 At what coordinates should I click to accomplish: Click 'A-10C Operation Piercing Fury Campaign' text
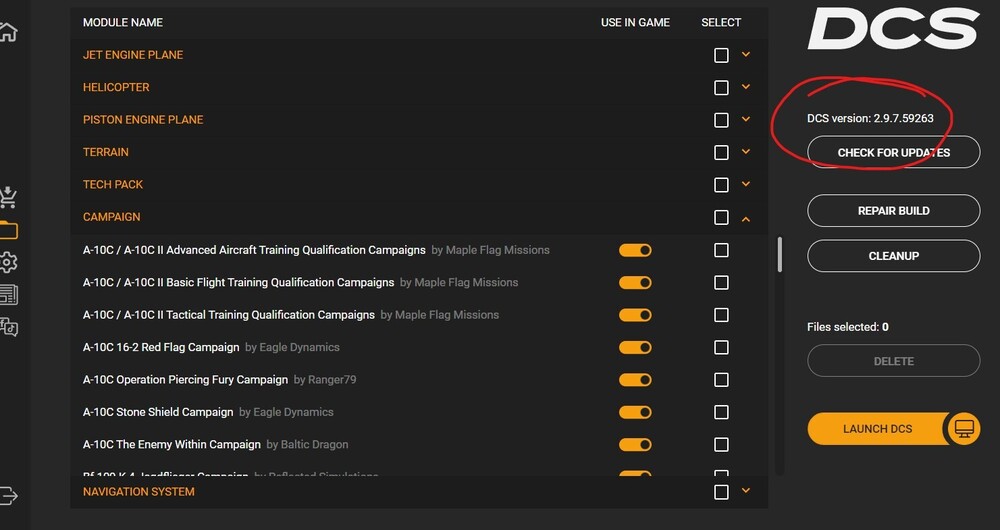click(186, 380)
